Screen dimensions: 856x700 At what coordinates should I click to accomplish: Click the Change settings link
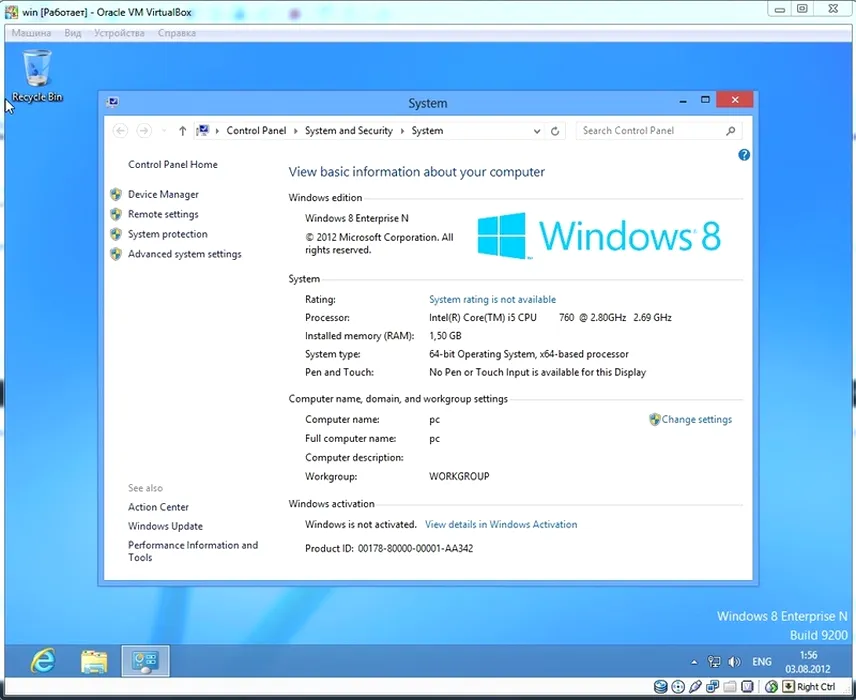(x=697, y=419)
